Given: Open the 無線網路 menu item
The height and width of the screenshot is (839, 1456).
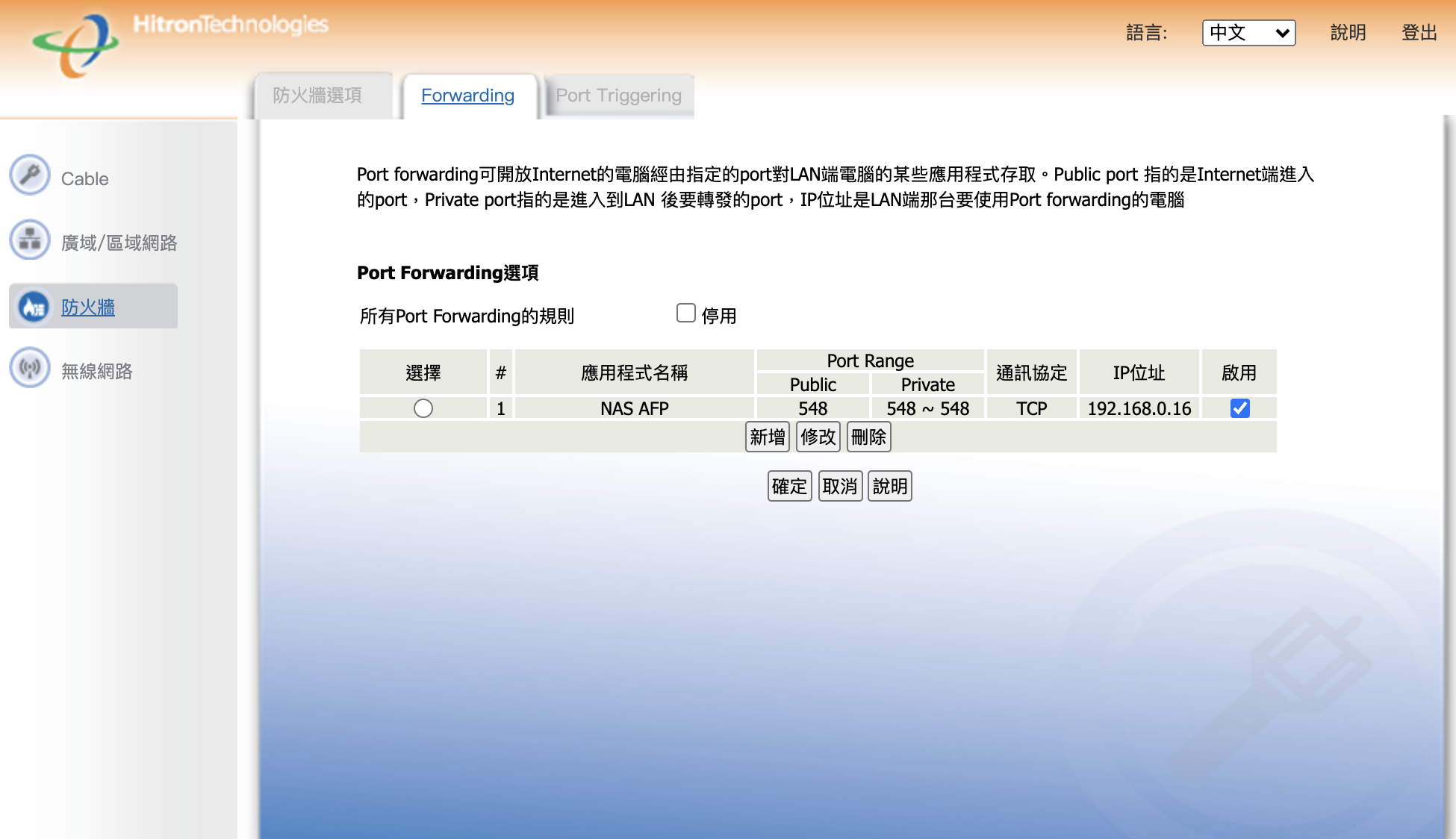Looking at the screenshot, I should [97, 372].
